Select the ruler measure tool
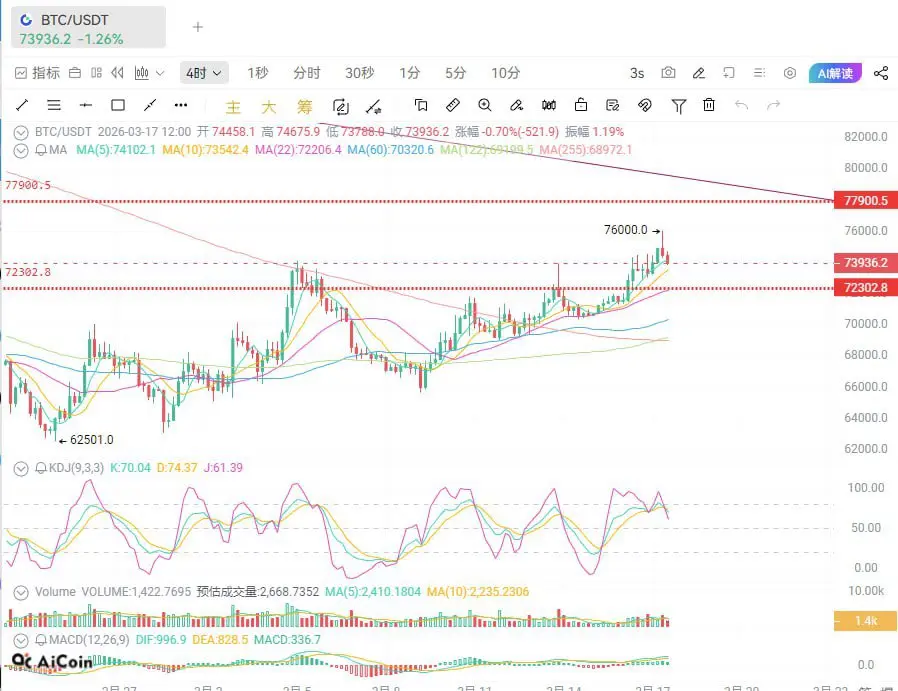This screenshot has height=691, width=898. coord(453,105)
